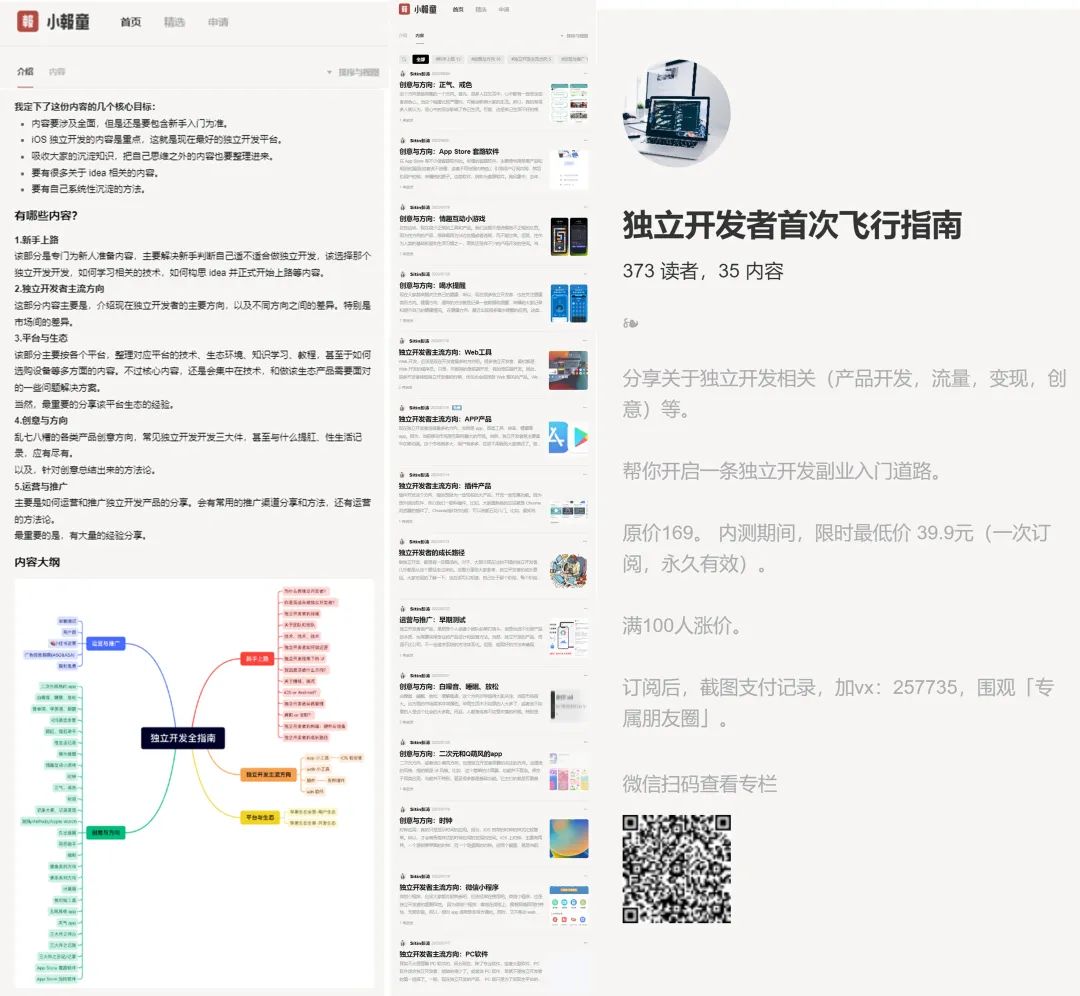
Task: Click author avatar above 时钟 article
Action: click(403, 809)
